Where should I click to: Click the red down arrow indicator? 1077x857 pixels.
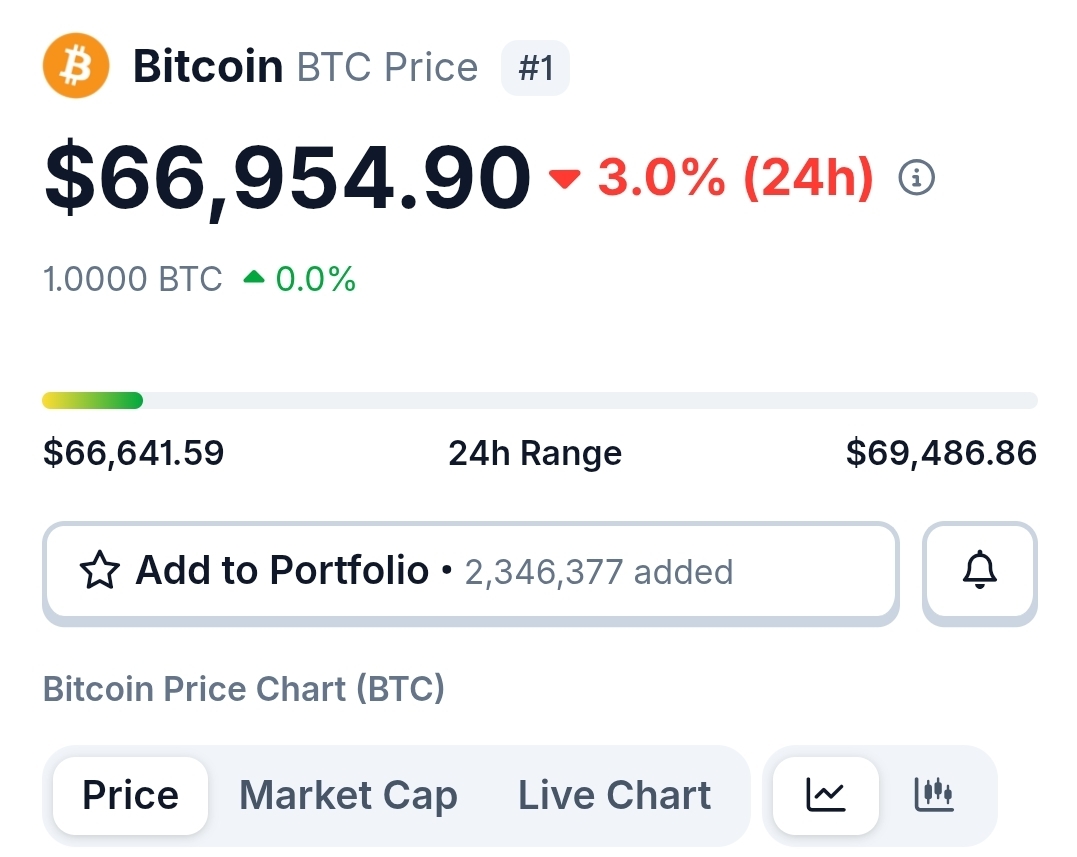tap(565, 178)
